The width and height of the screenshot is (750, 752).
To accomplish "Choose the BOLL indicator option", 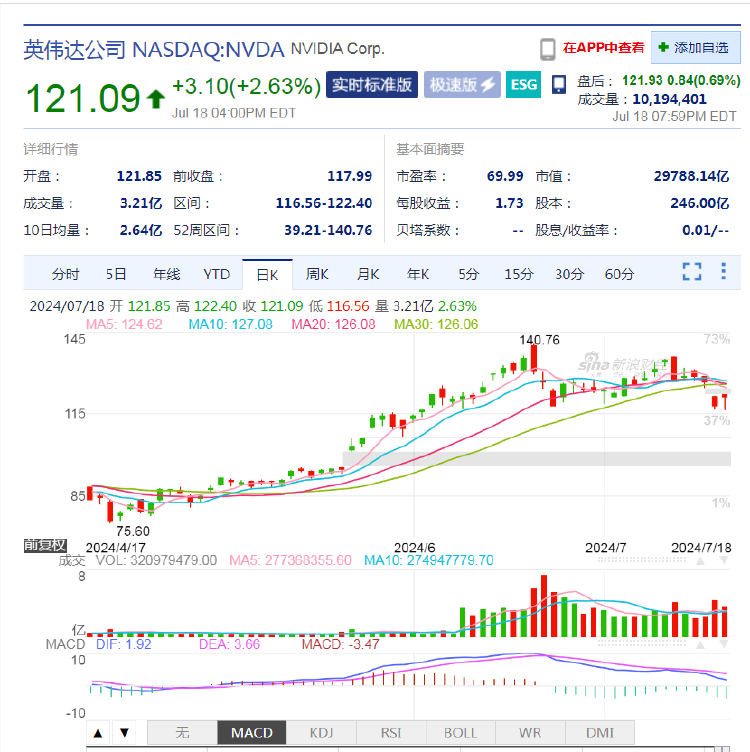I will pos(460,733).
